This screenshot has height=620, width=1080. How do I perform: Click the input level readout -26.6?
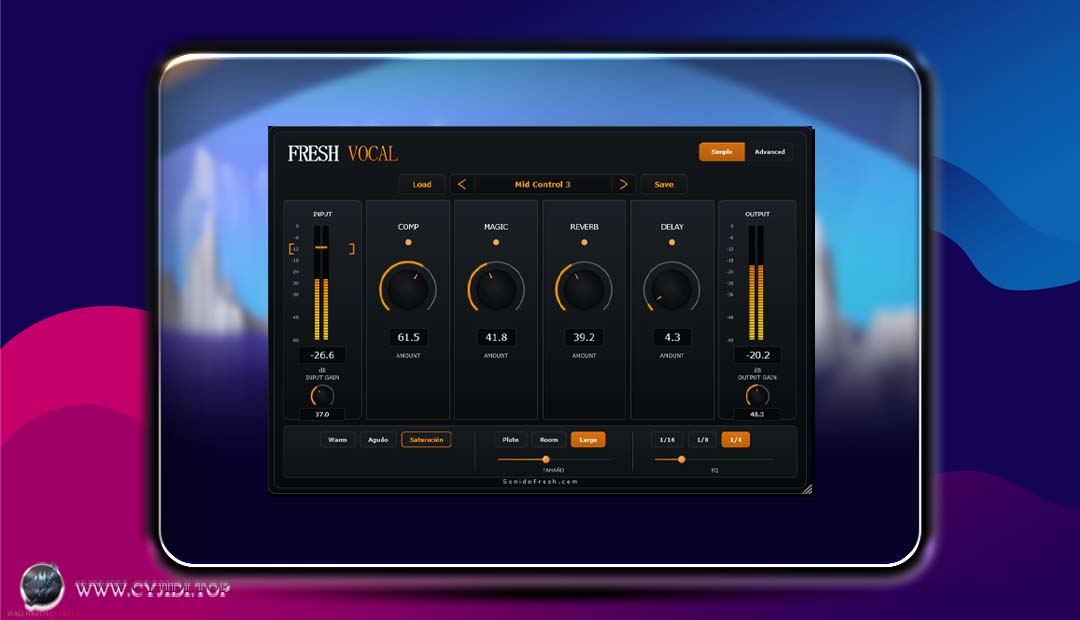click(x=322, y=355)
